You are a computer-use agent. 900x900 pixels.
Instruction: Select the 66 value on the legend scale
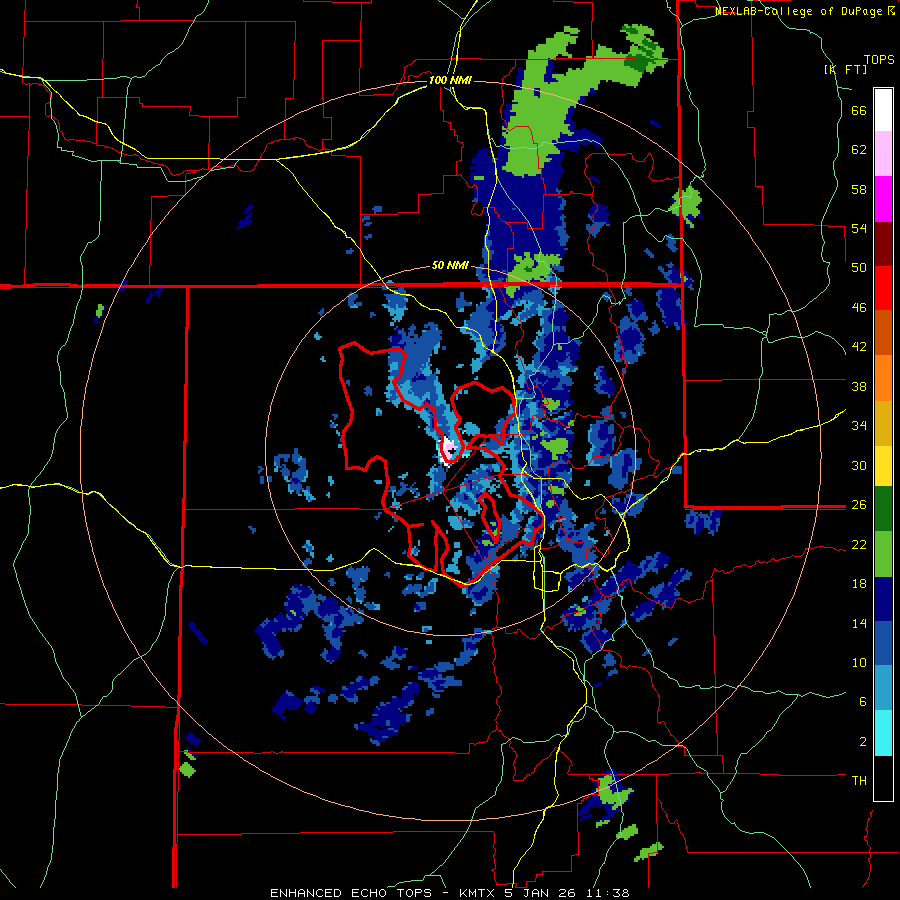pyautogui.click(x=859, y=111)
